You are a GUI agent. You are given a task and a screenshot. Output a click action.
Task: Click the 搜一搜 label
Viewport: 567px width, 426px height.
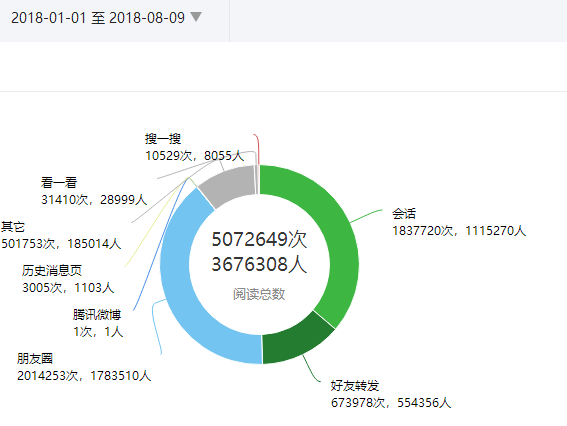[163, 139]
